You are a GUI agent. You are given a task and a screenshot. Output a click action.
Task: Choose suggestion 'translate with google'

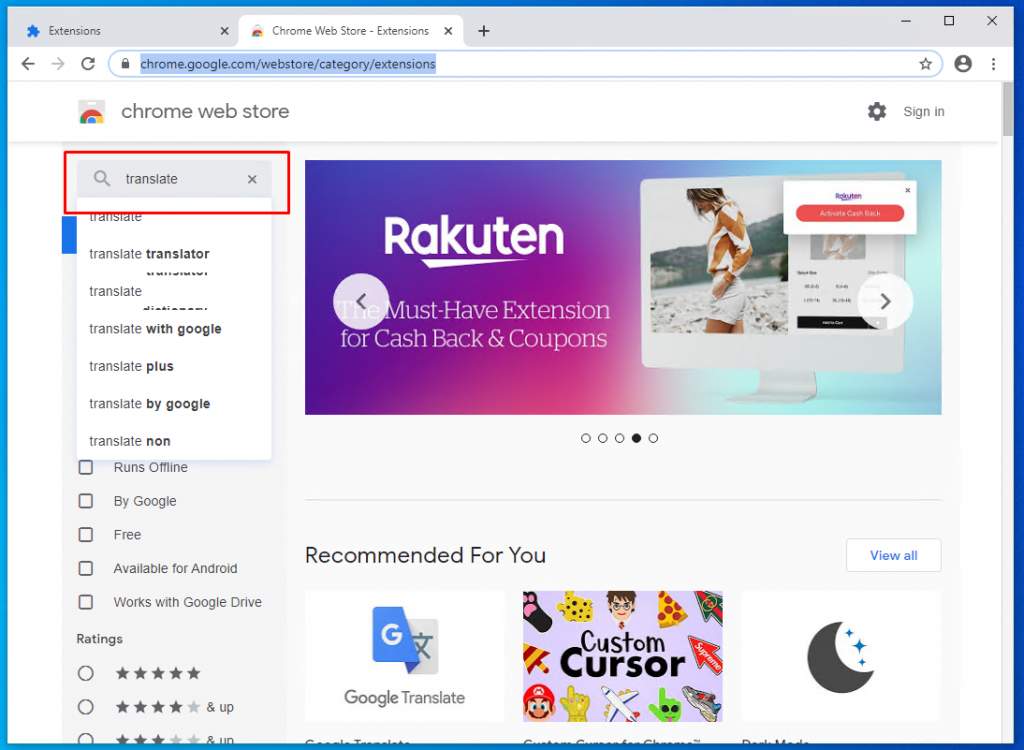pyautogui.click(x=174, y=329)
